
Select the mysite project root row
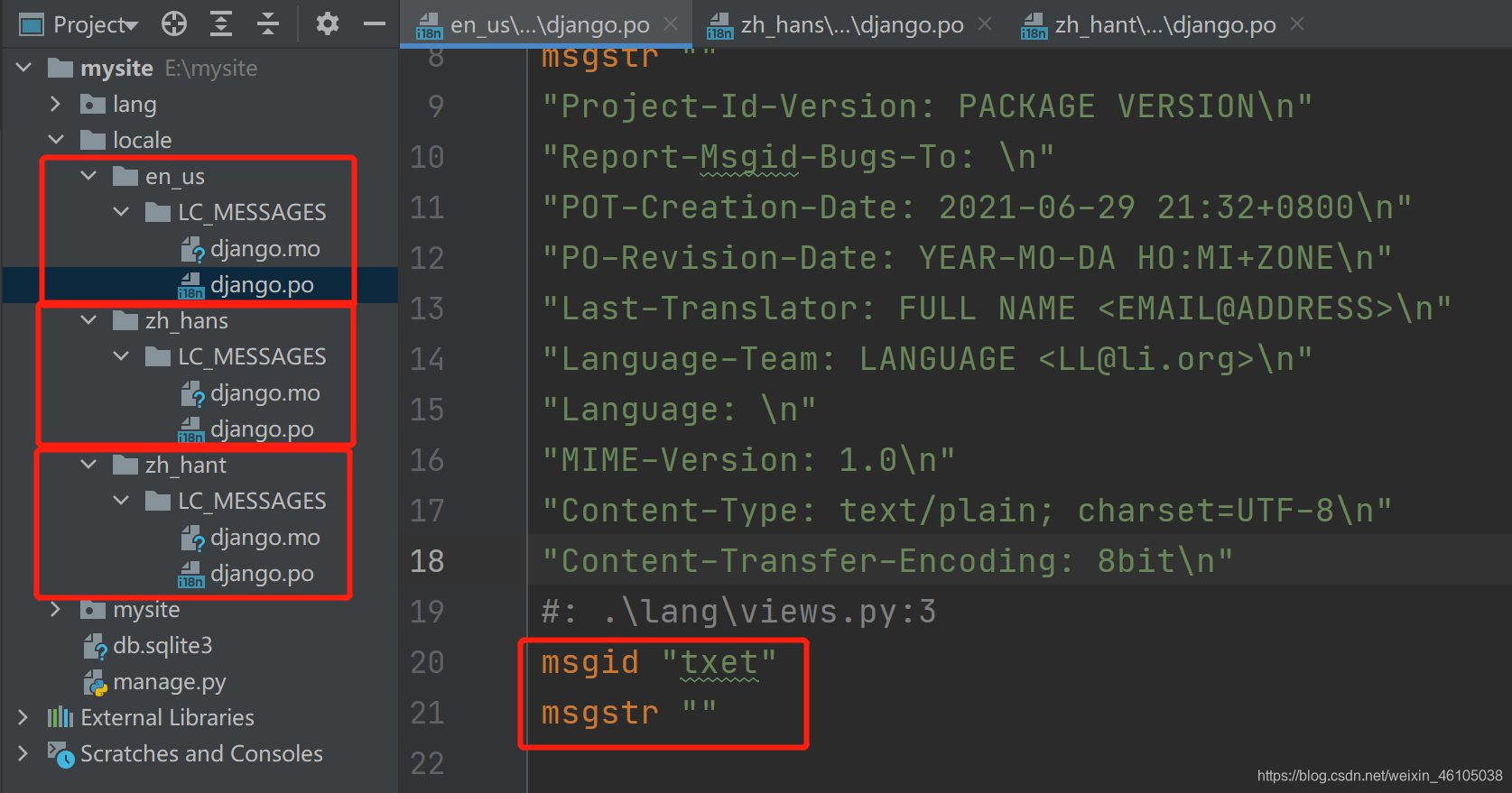click(x=199, y=68)
